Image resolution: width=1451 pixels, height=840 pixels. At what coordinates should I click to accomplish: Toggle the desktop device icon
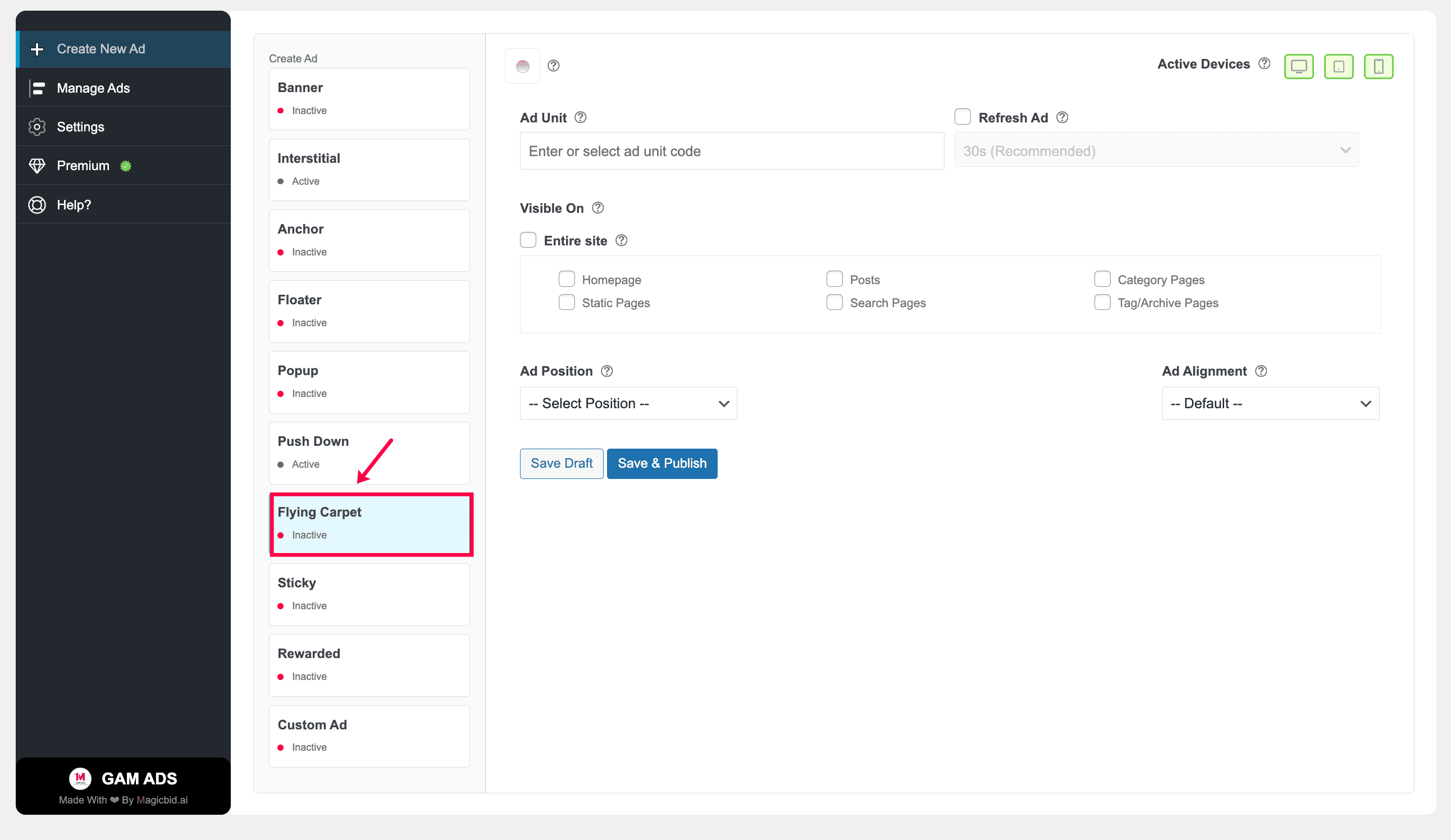coord(1298,67)
